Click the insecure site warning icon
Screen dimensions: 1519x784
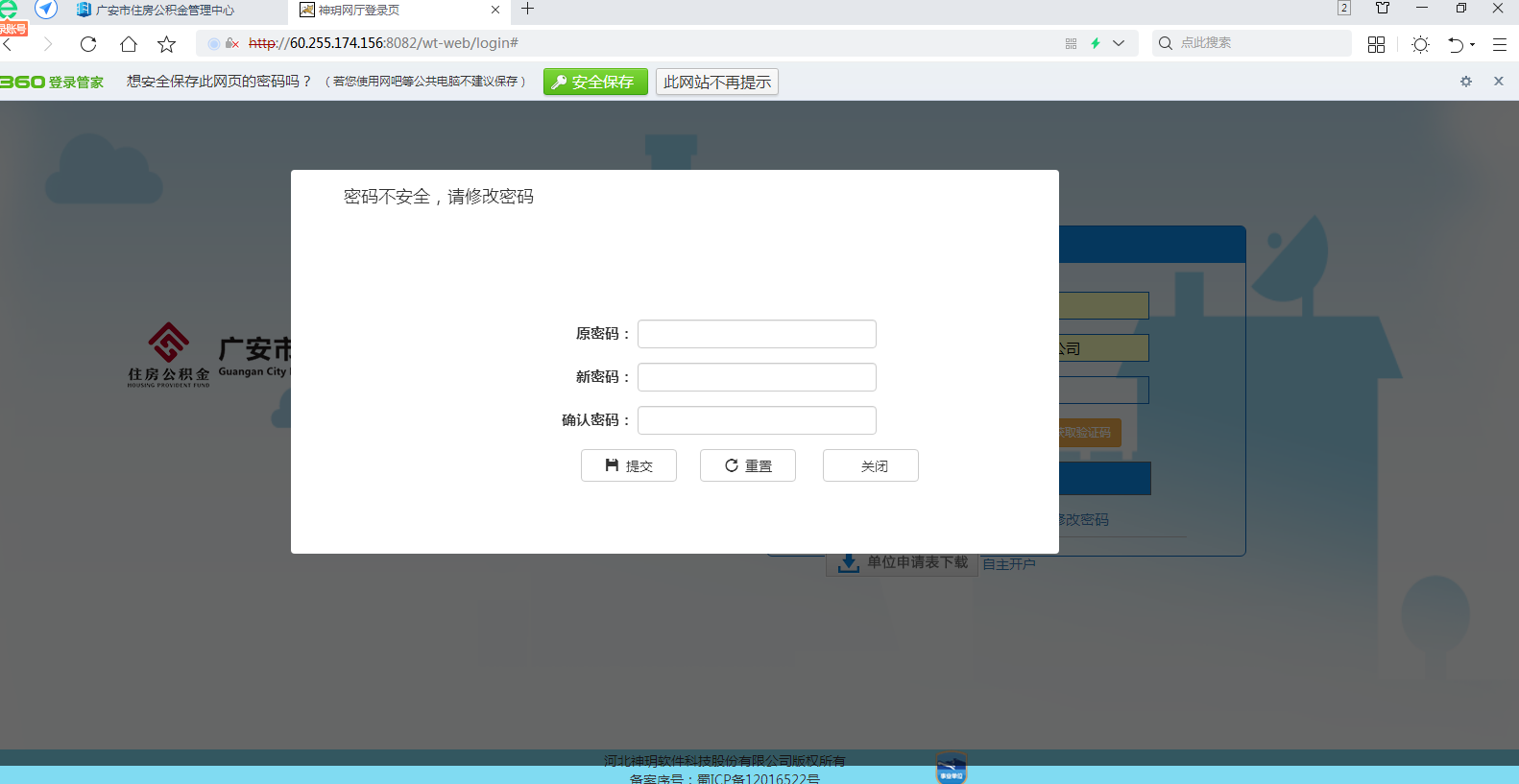232,43
